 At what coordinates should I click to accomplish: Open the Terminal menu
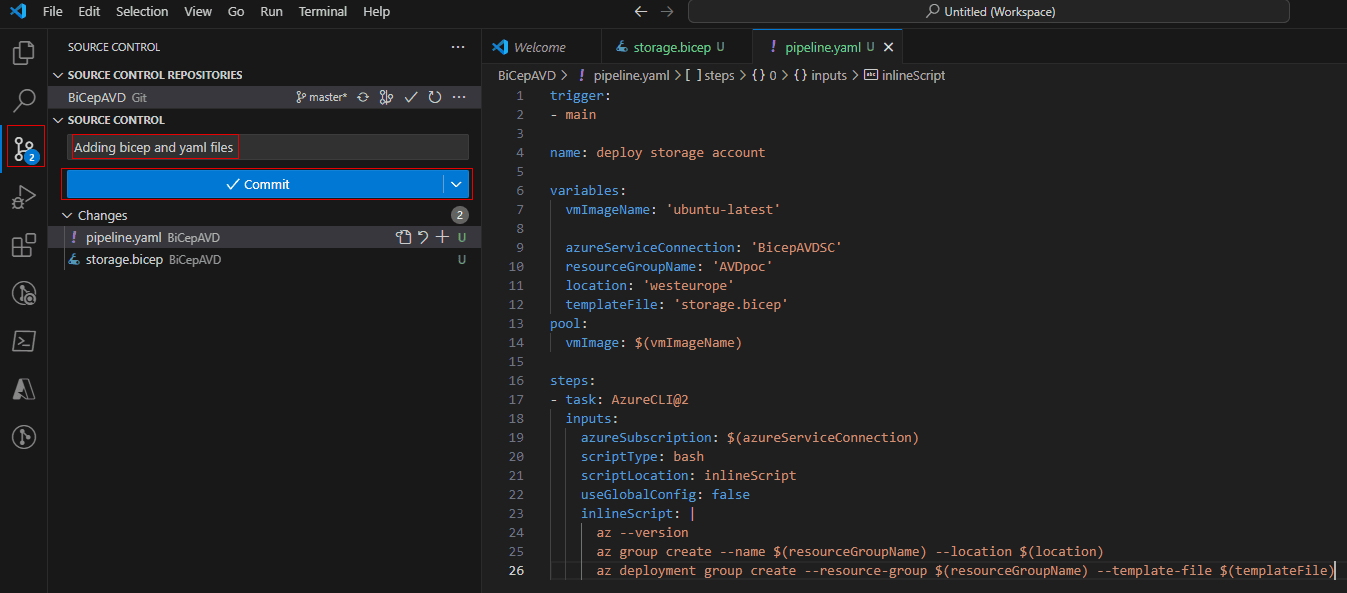coord(323,12)
